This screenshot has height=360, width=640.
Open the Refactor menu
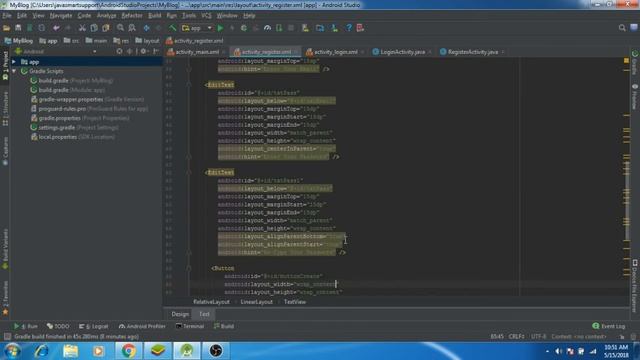pos(132,16)
